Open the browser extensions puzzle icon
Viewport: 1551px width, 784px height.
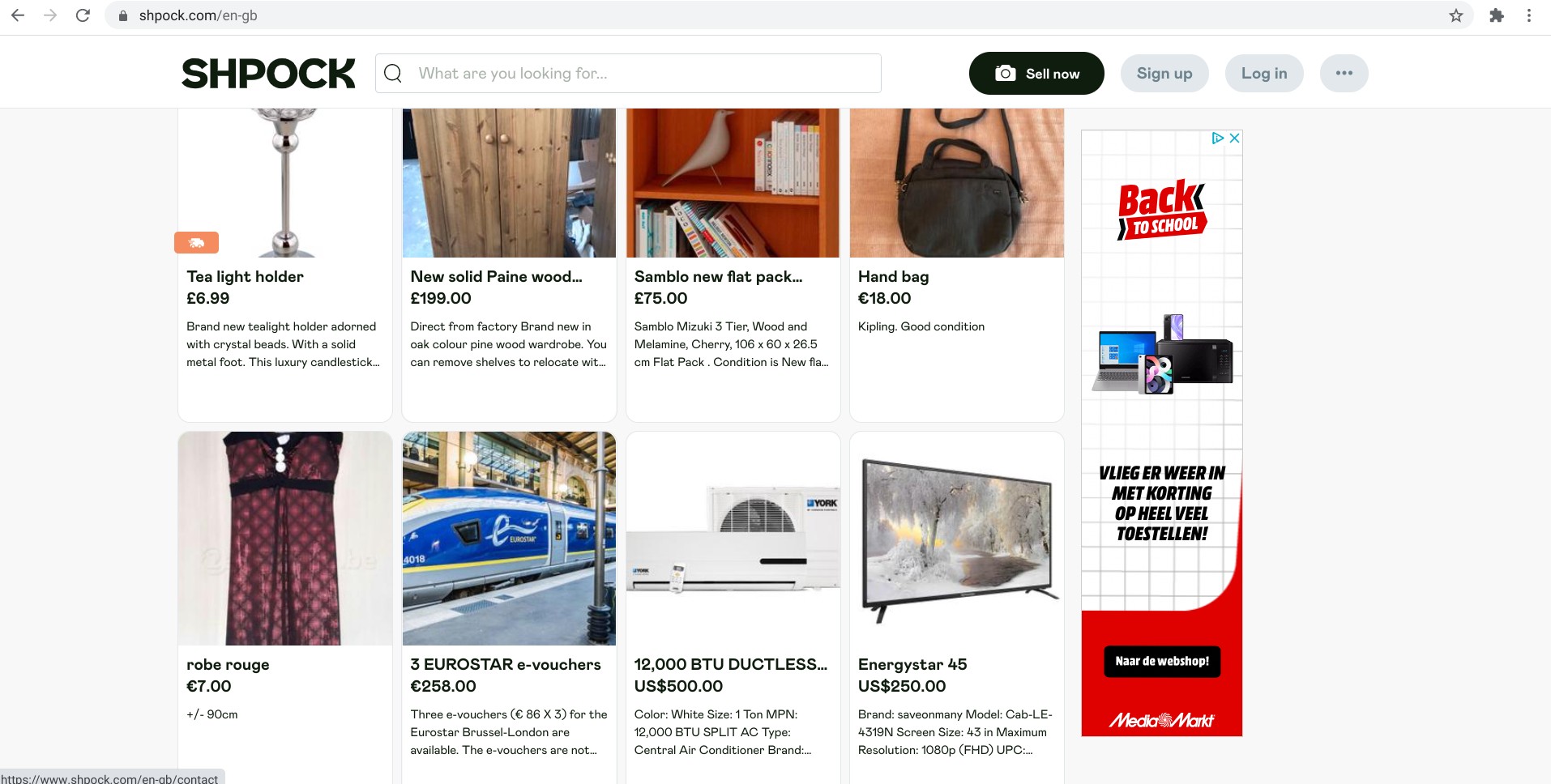[1497, 15]
